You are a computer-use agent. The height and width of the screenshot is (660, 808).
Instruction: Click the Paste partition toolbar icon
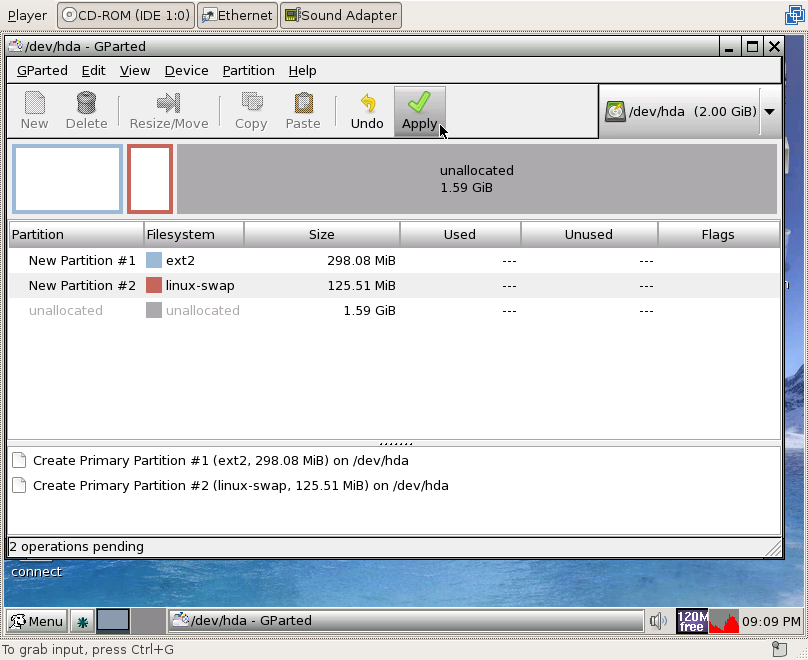303,111
